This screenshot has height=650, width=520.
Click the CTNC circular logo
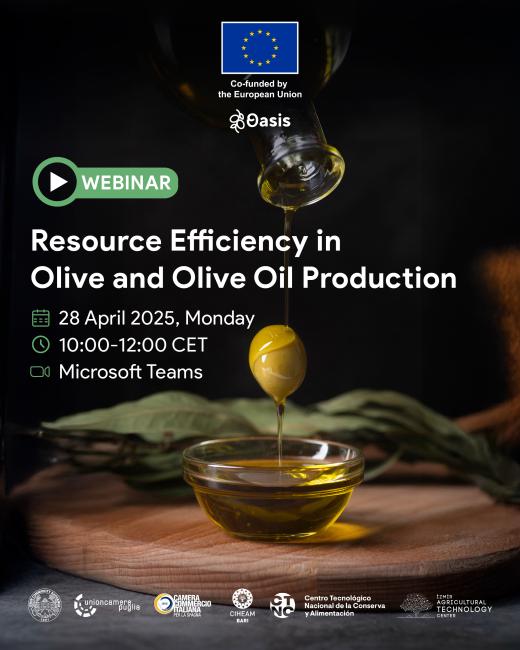(282, 605)
